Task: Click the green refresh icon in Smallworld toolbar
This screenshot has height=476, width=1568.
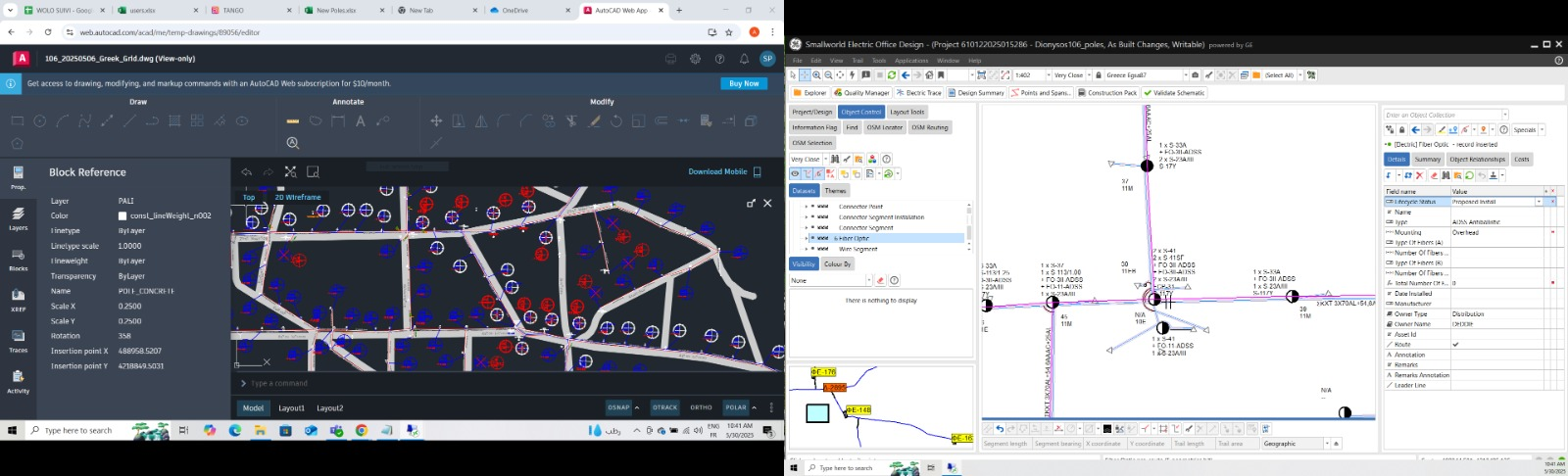Action: pos(891,75)
